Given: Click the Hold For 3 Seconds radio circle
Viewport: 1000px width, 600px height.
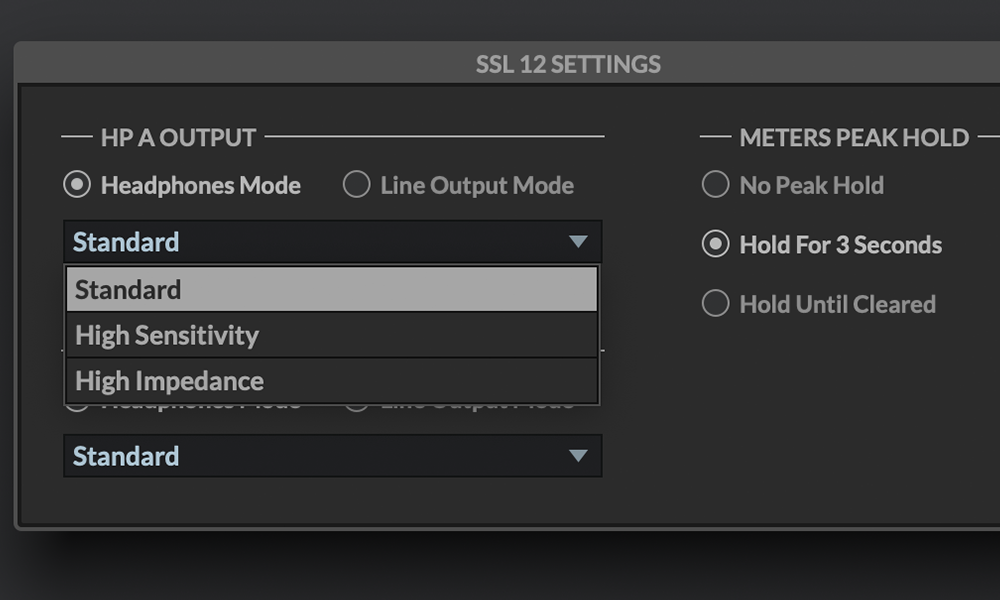Looking at the screenshot, I should [x=715, y=245].
